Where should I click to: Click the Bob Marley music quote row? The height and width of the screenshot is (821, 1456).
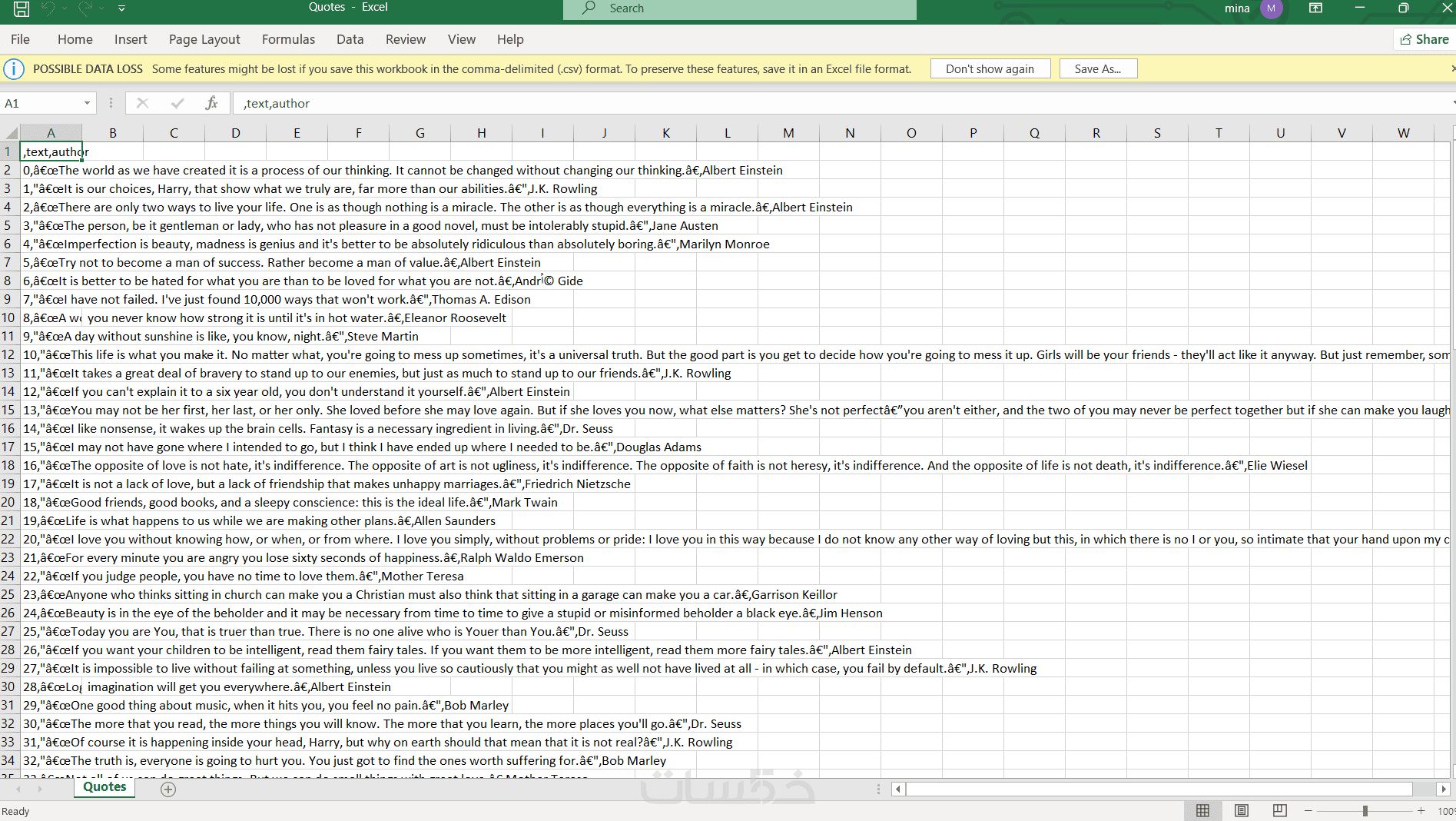pyautogui.click(x=266, y=705)
